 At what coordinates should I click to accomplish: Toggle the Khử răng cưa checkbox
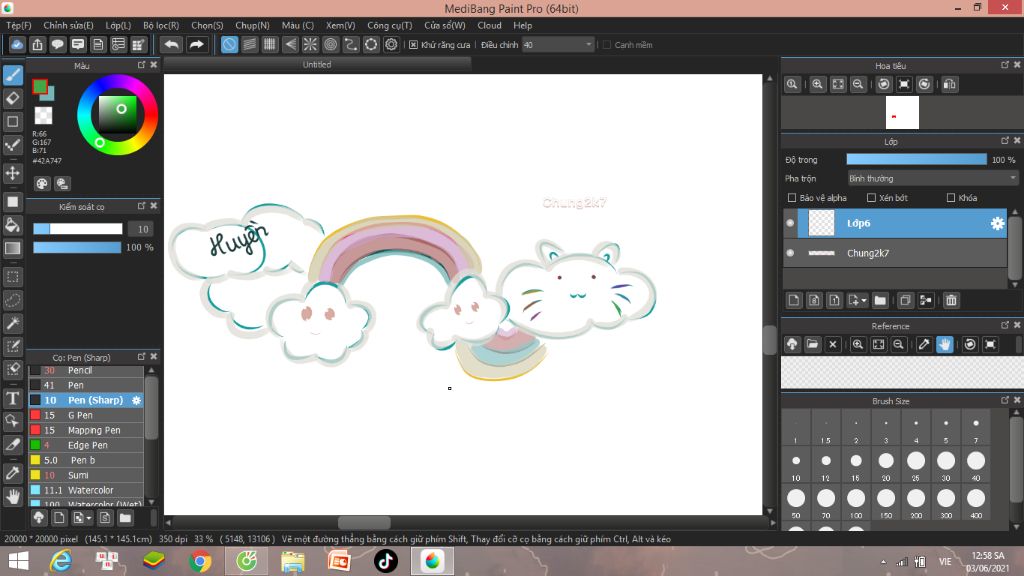413,45
